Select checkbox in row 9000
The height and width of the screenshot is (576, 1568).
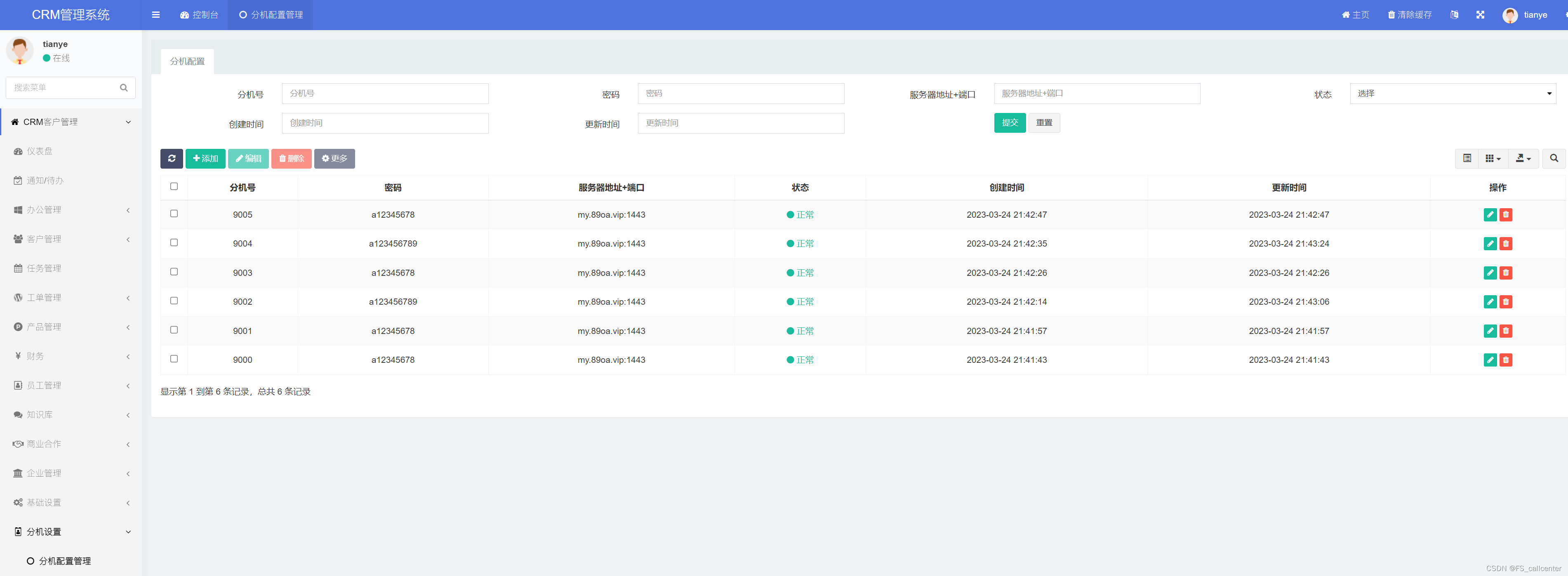coord(174,359)
